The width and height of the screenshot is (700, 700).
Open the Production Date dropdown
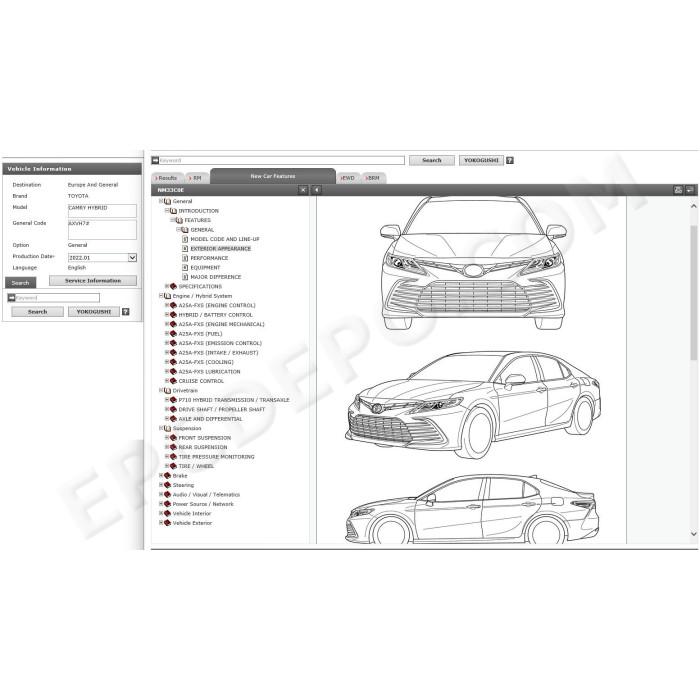[x=132, y=258]
